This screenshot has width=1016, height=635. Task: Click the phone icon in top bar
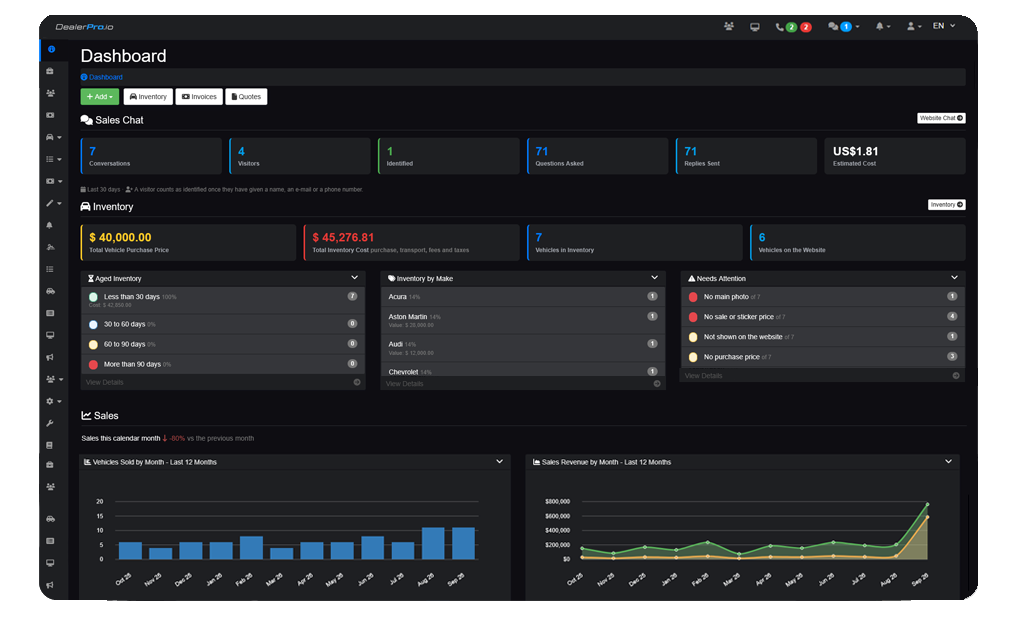click(x=779, y=27)
